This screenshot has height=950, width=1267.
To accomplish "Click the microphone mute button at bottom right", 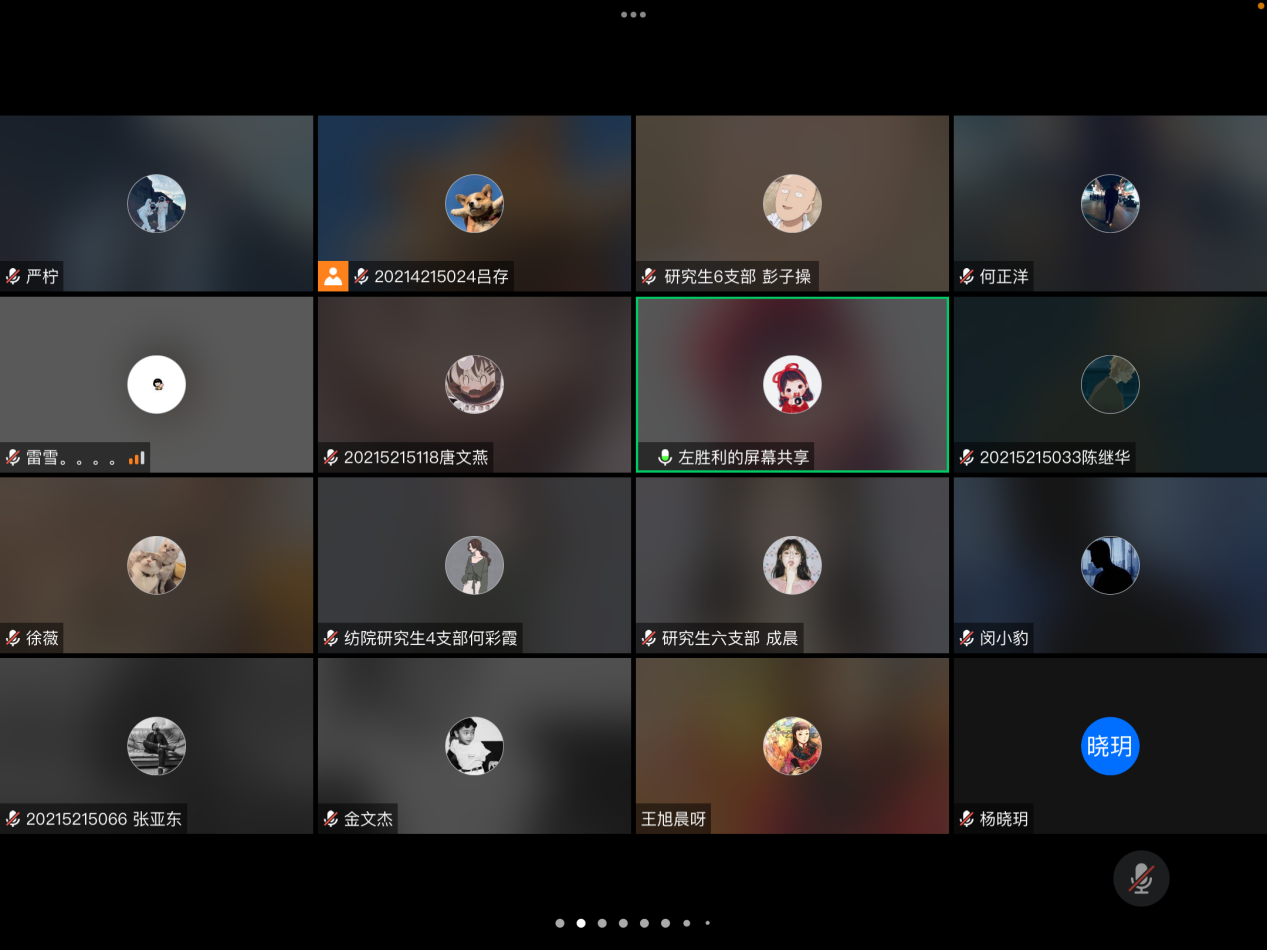I will coord(1140,878).
